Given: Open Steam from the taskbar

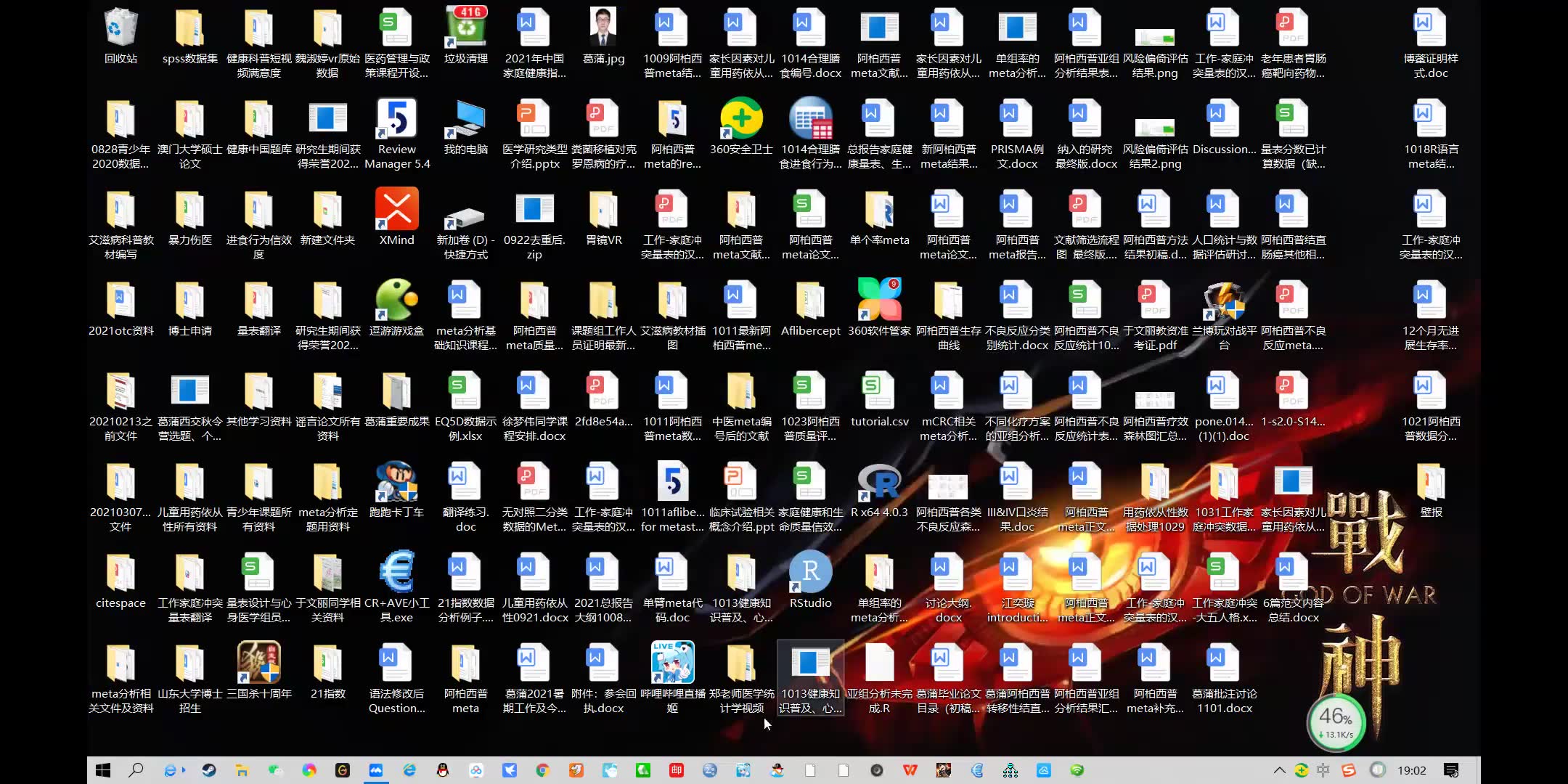Looking at the screenshot, I should [x=209, y=770].
